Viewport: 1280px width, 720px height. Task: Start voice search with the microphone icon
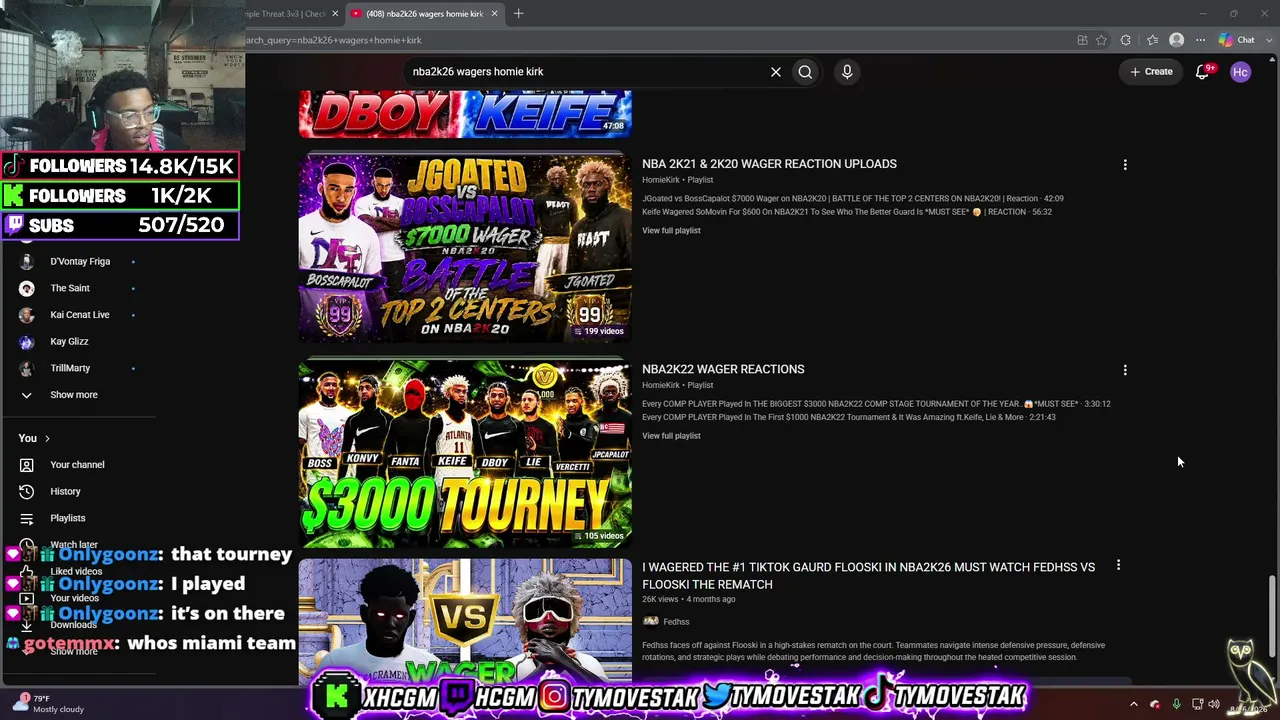pos(847,72)
